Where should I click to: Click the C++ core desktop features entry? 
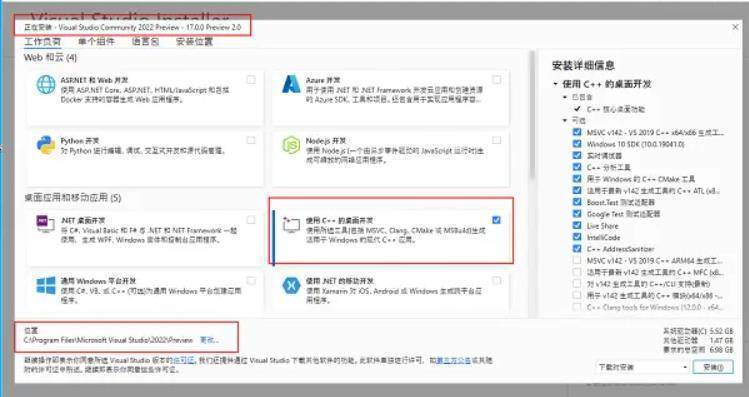click(x=616, y=109)
